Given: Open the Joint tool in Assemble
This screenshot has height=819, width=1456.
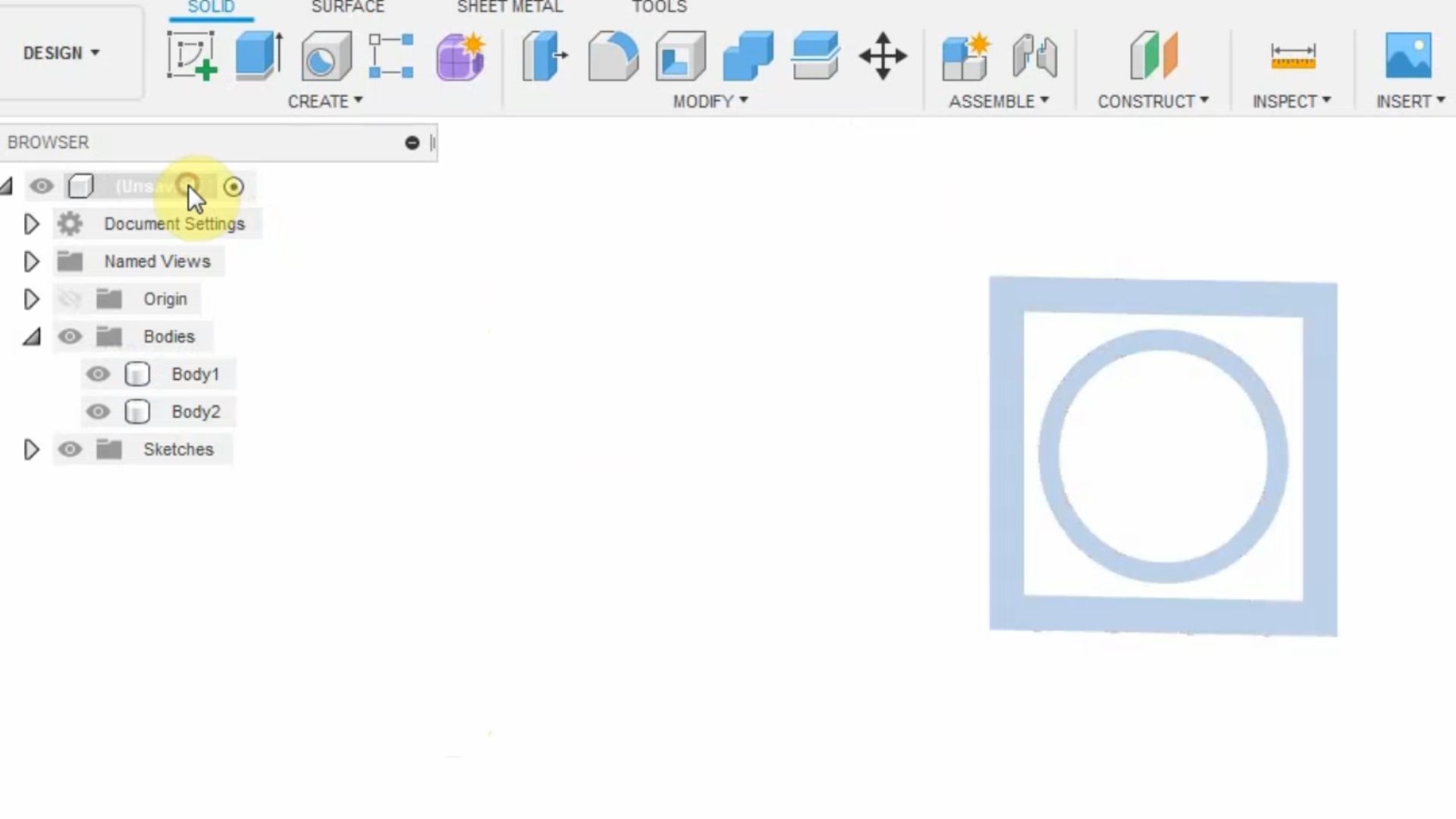Looking at the screenshot, I should [x=1034, y=57].
